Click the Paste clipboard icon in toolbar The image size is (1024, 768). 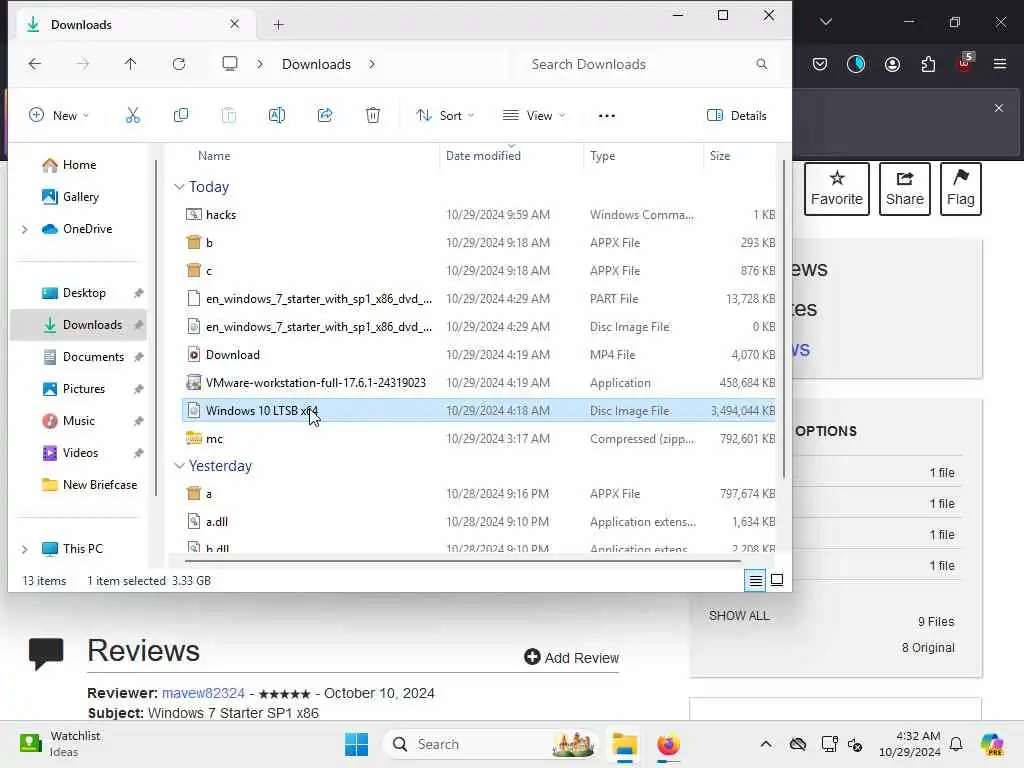pyautogui.click(x=229, y=116)
